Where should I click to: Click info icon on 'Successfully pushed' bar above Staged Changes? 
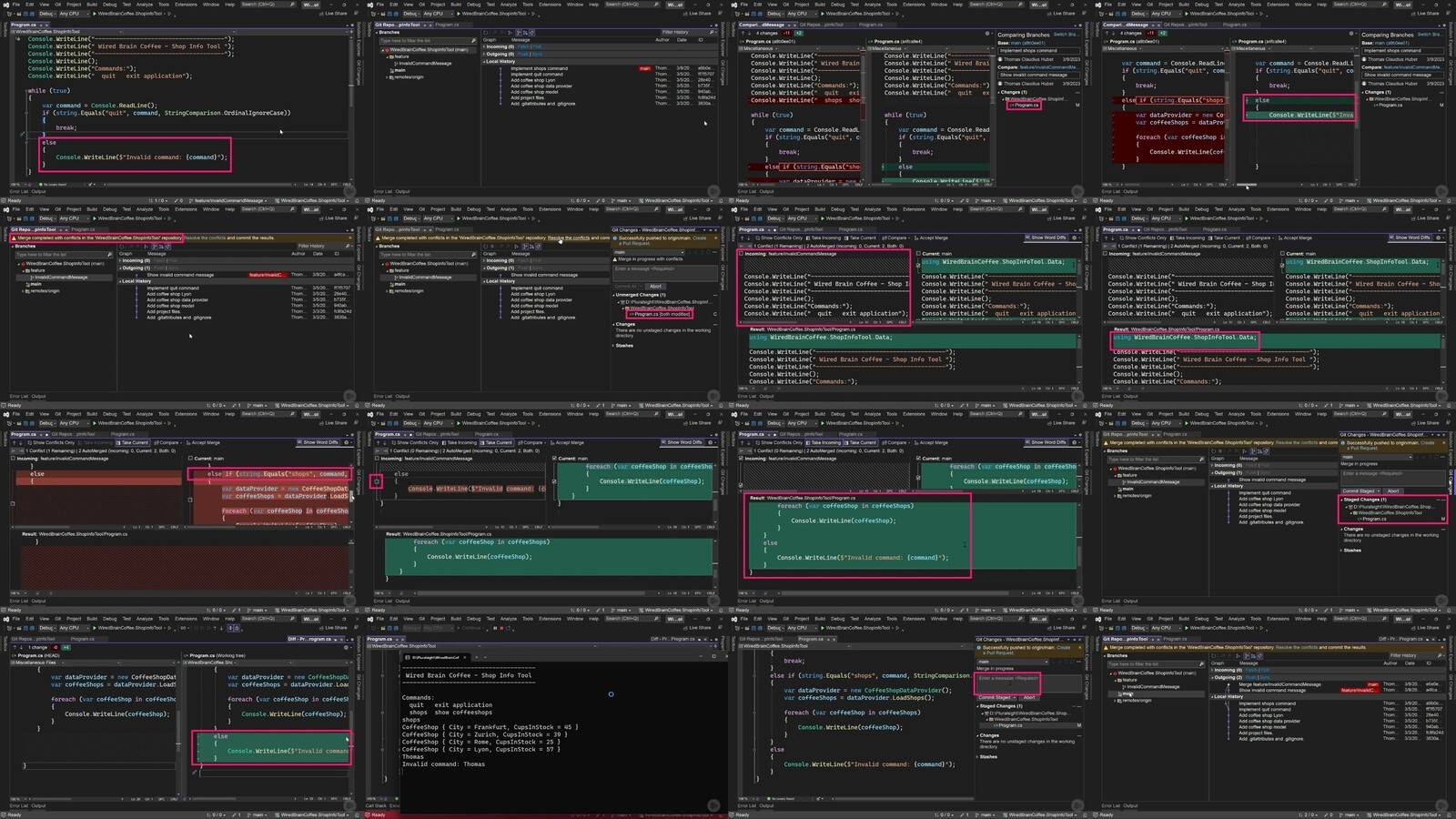click(x=1343, y=443)
